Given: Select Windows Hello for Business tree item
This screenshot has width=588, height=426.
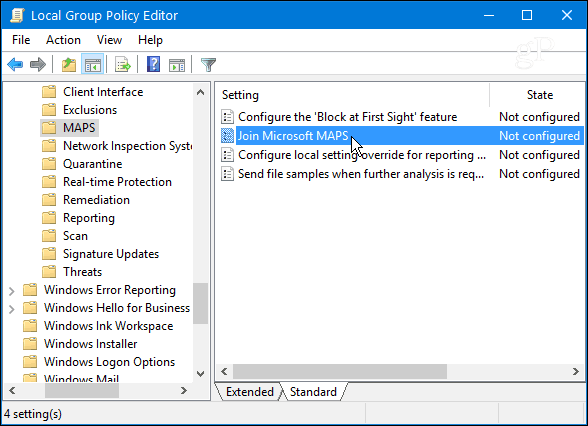Looking at the screenshot, I should (x=117, y=308).
